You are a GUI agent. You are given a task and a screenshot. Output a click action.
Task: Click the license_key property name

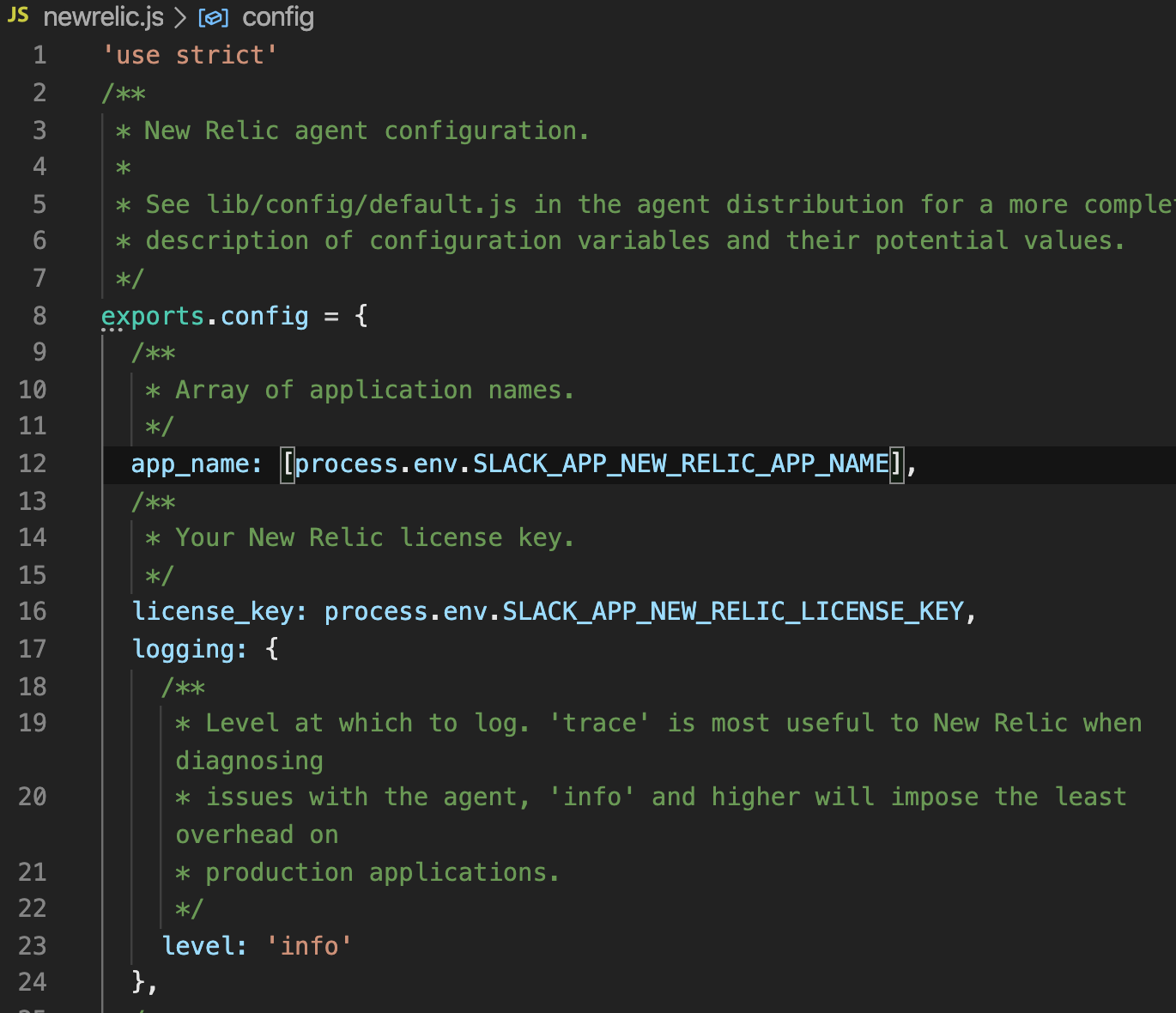214,611
